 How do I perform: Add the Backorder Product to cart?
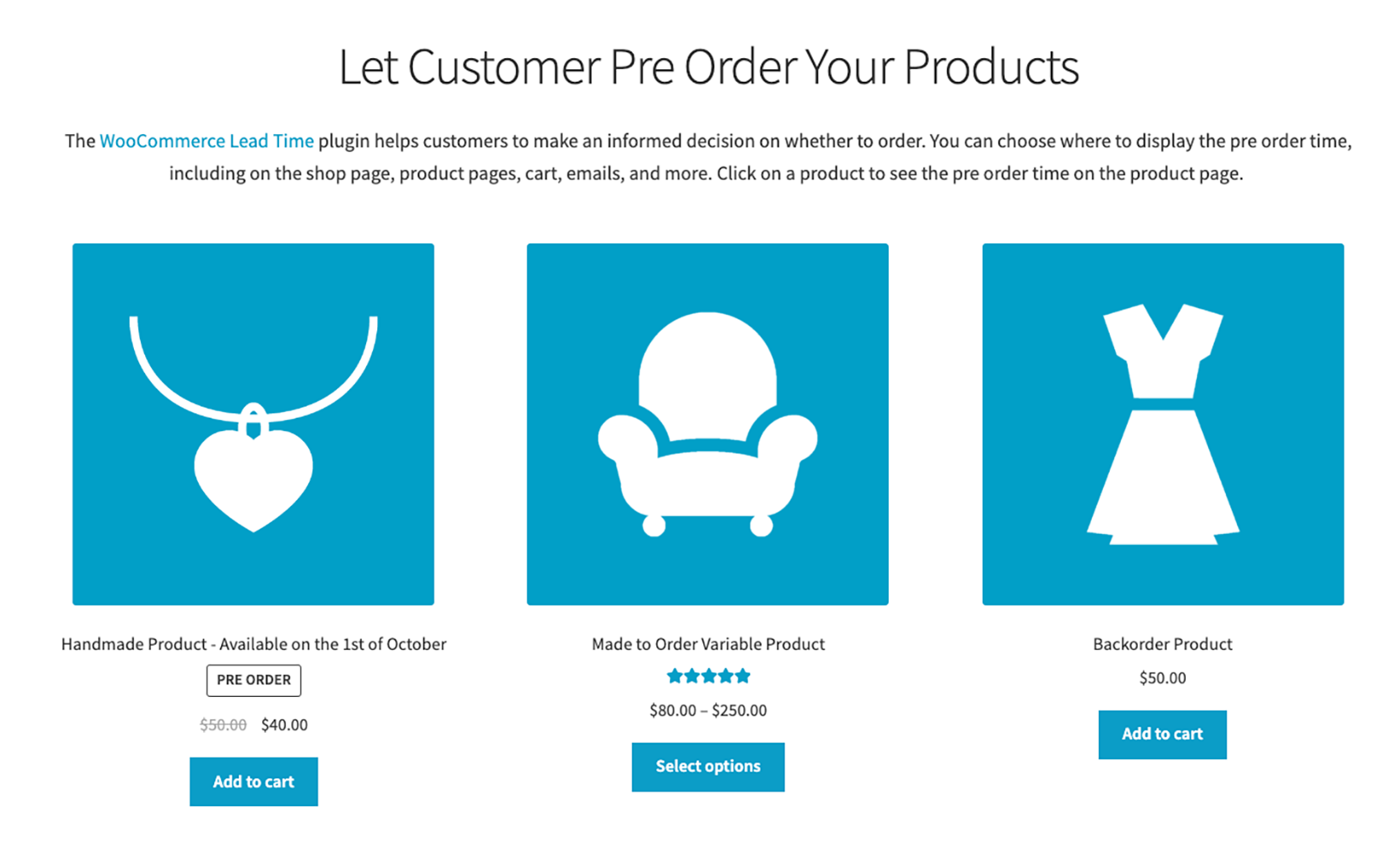pyautogui.click(x=1162, y=734)
